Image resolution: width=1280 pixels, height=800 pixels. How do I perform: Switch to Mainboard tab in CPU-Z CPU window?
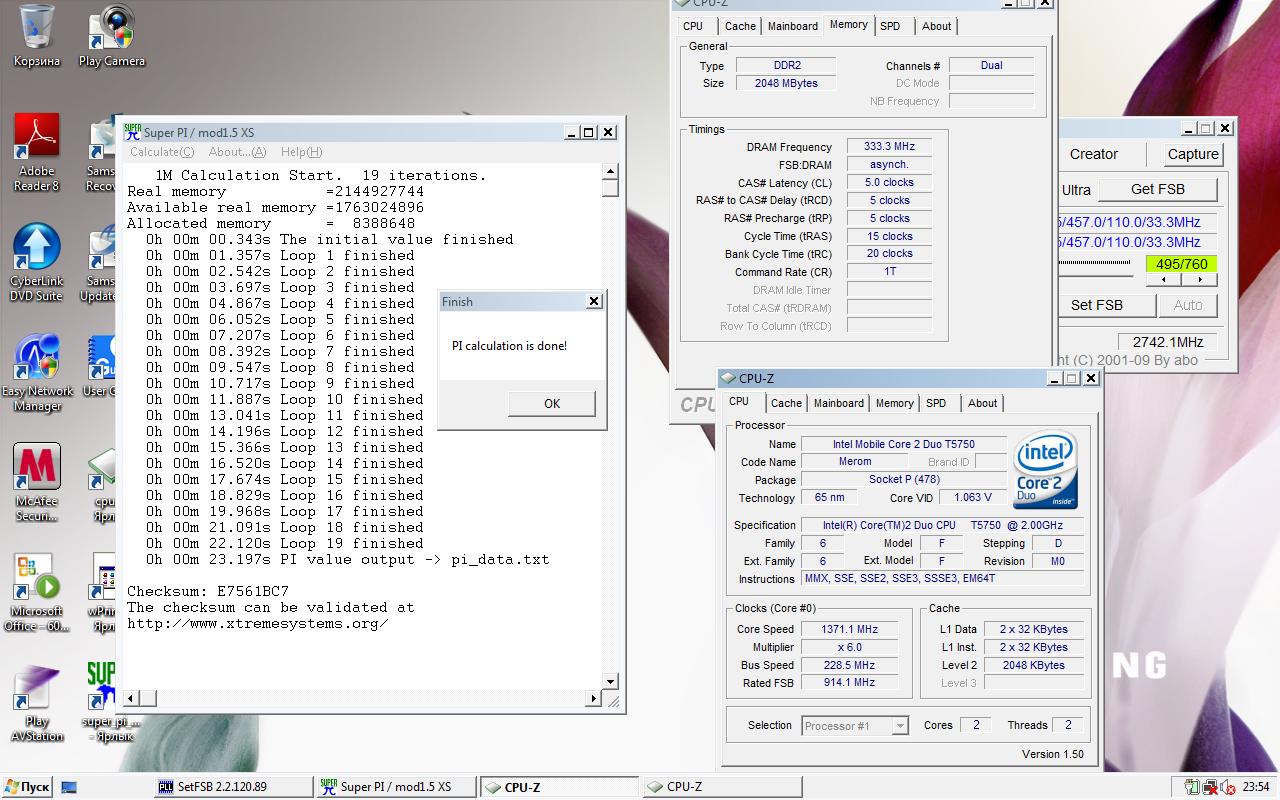click(x=839, y=403)
